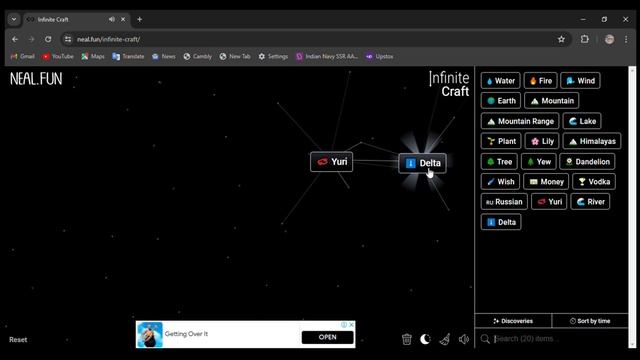Toggle Sort by time option

(x=590, y=321)
